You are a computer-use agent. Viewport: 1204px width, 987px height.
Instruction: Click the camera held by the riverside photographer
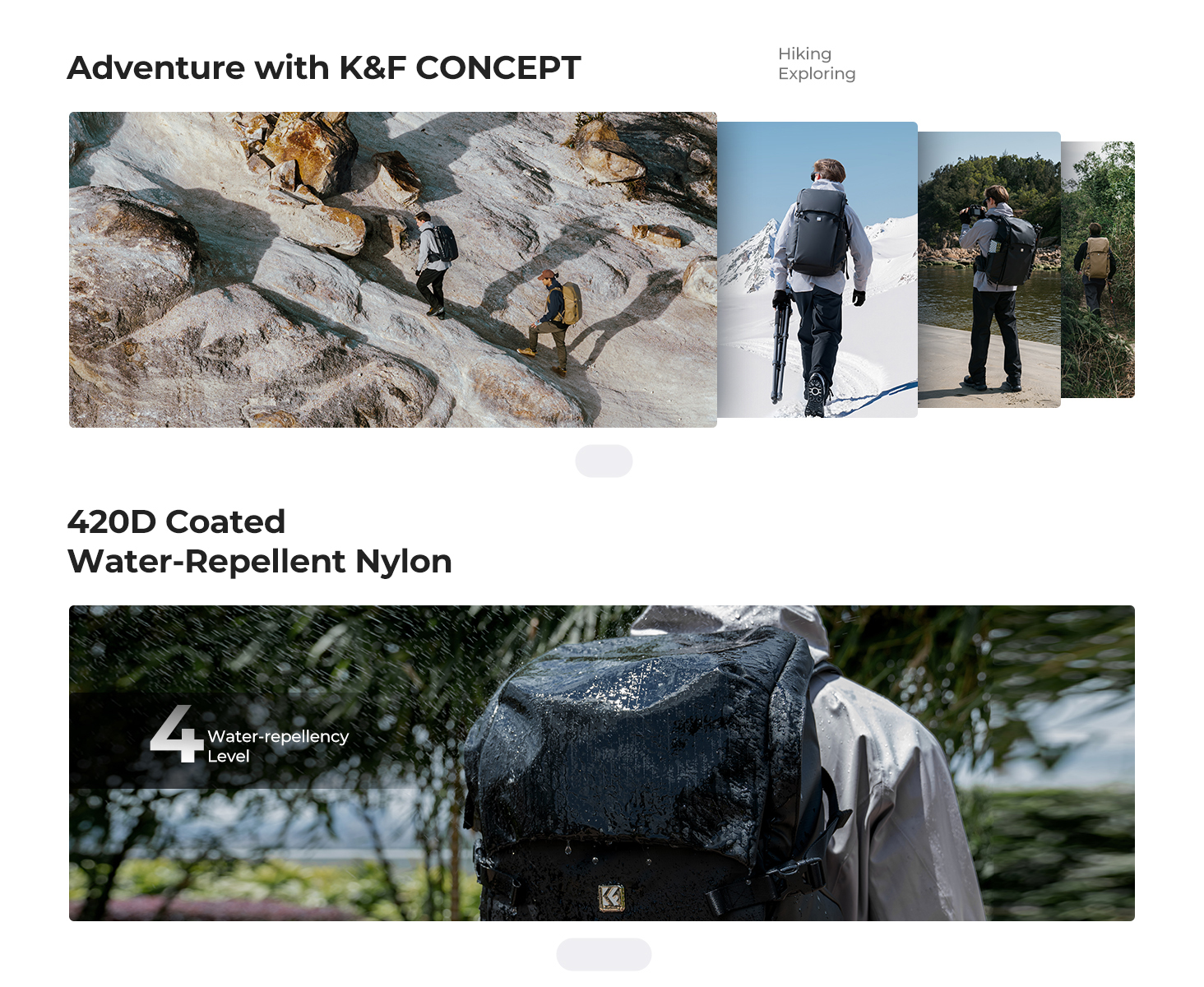(972, 211)
